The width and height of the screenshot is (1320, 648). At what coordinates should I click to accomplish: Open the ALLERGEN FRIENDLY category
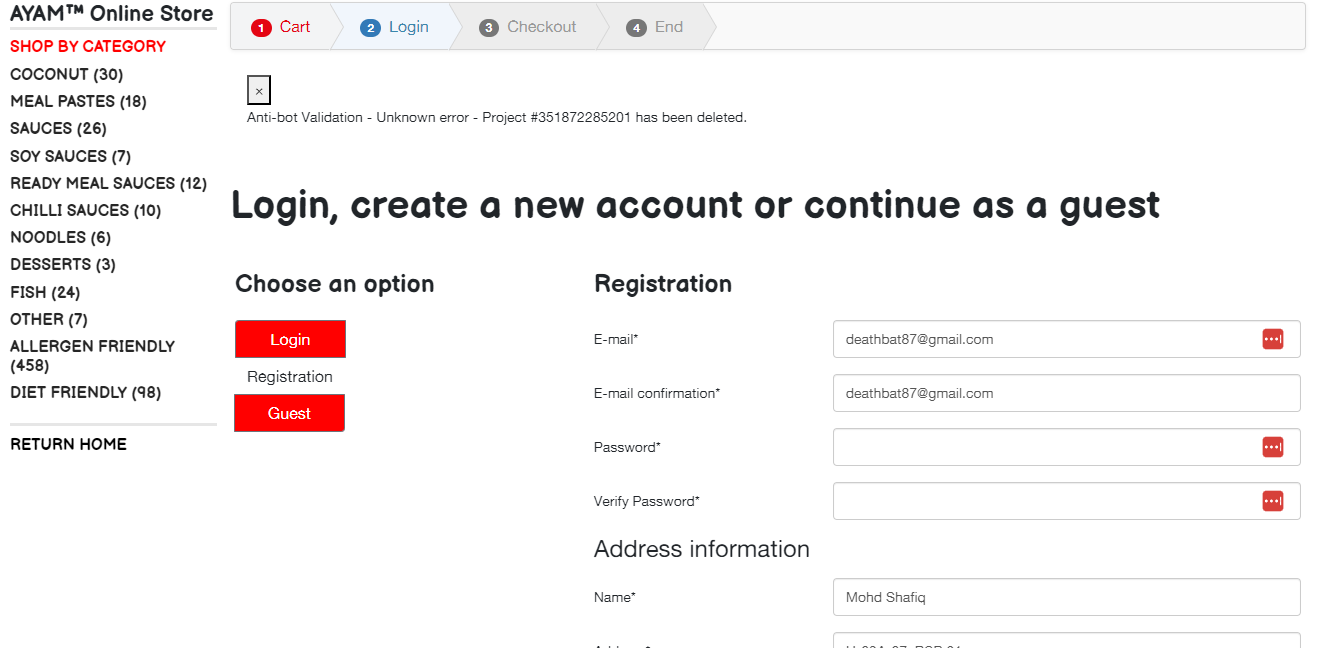[x=92, y=355]
